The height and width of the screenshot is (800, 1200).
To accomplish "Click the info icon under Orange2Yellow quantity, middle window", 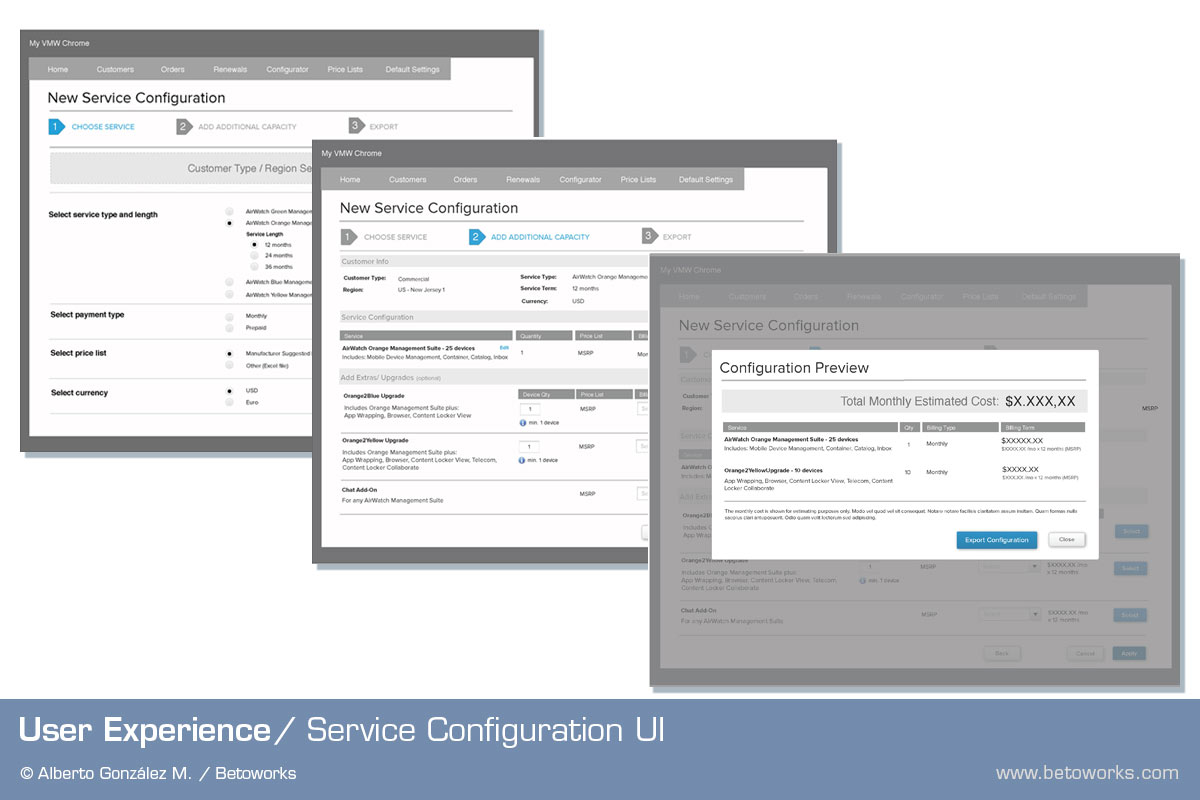I will [x=523, y=460].
